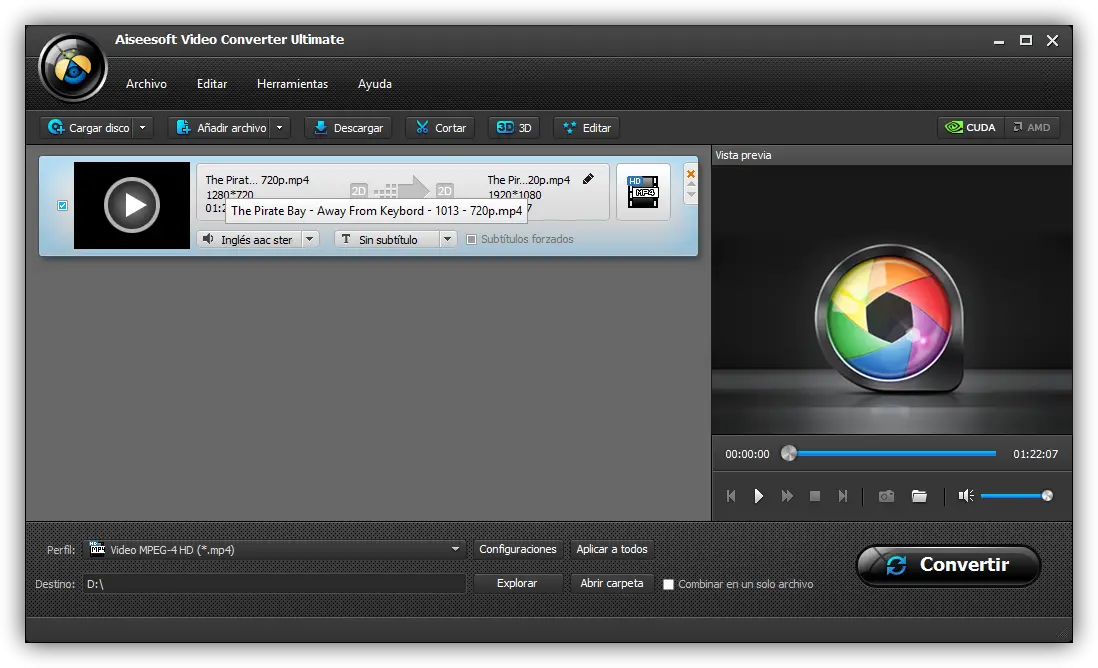Viewport: 1098px width, 668px height.
Task: Open the Sin subtítulo subtitle dropdown
Action: pos(447,239)
